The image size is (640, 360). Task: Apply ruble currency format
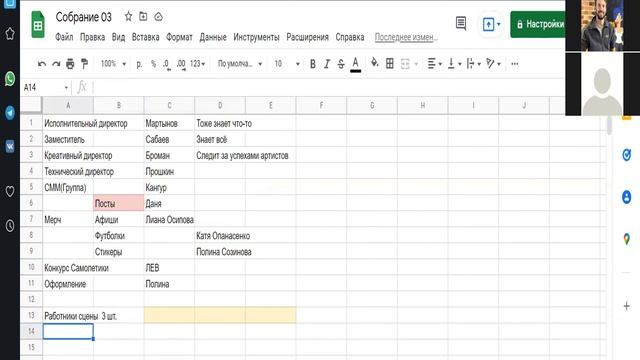(x=139, y=64)
